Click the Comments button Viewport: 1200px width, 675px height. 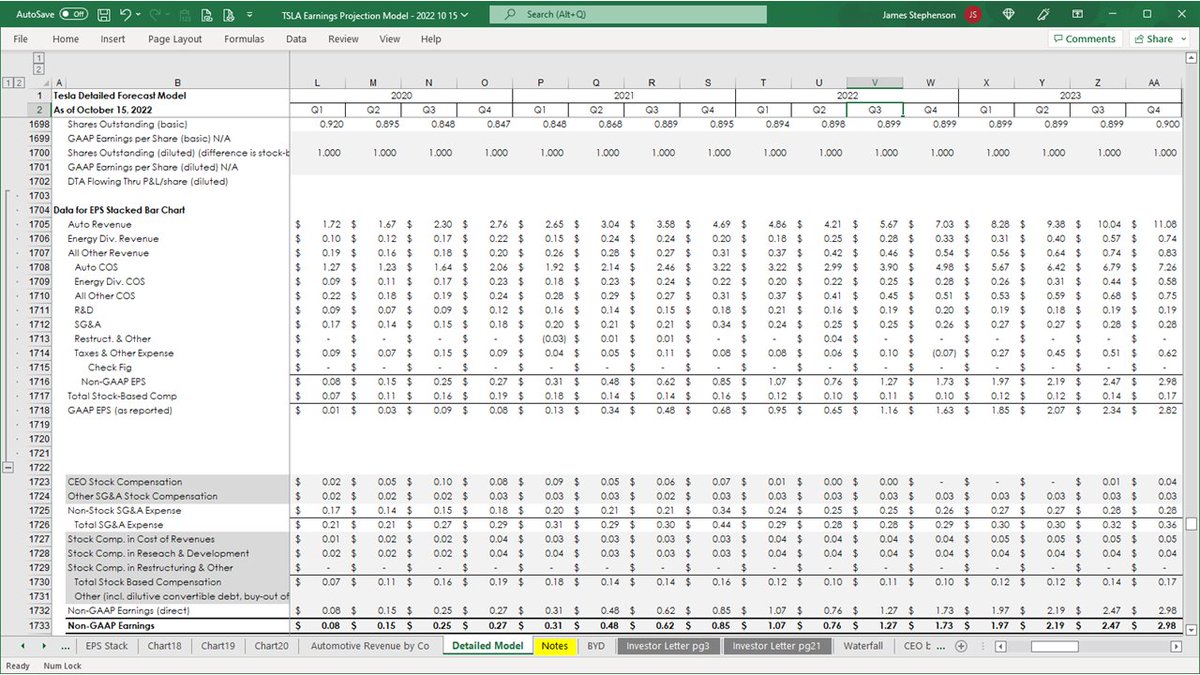click(x=1084, y=39)
